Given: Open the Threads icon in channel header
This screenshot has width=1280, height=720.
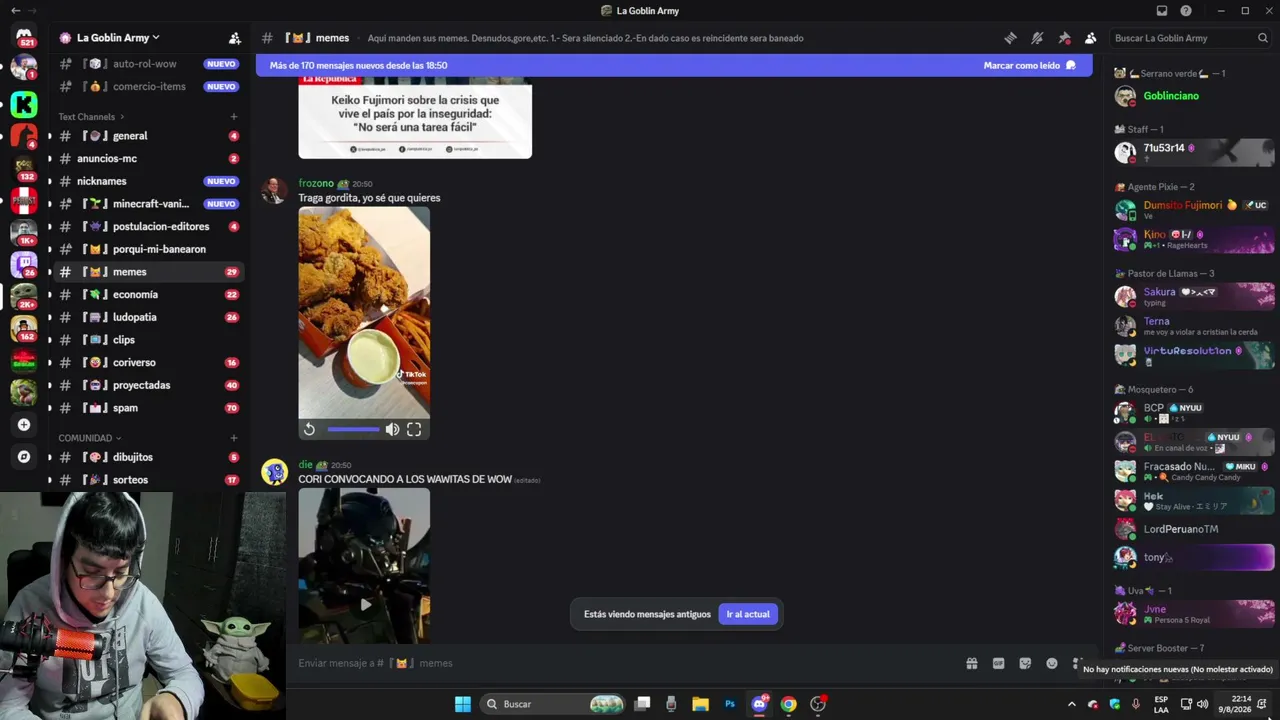Looking at the screenshot, I should tap(1010, 38).
